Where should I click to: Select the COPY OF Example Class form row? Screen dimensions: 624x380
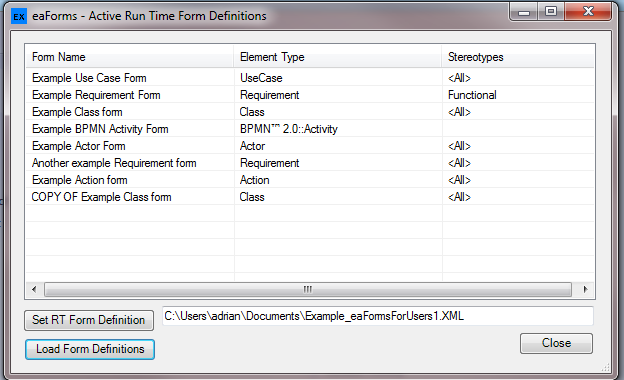click(310, 197)
